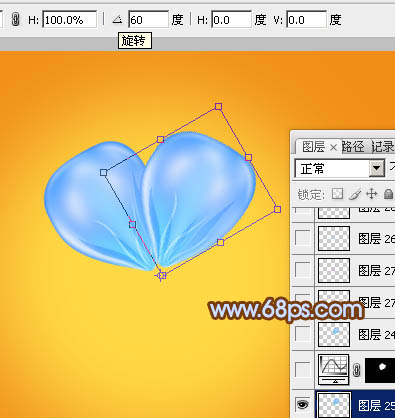Click the Curves adjustment layer icon
Image resolution: width=395 pixels, height=418 pixels.
click(x=334, y=369)
